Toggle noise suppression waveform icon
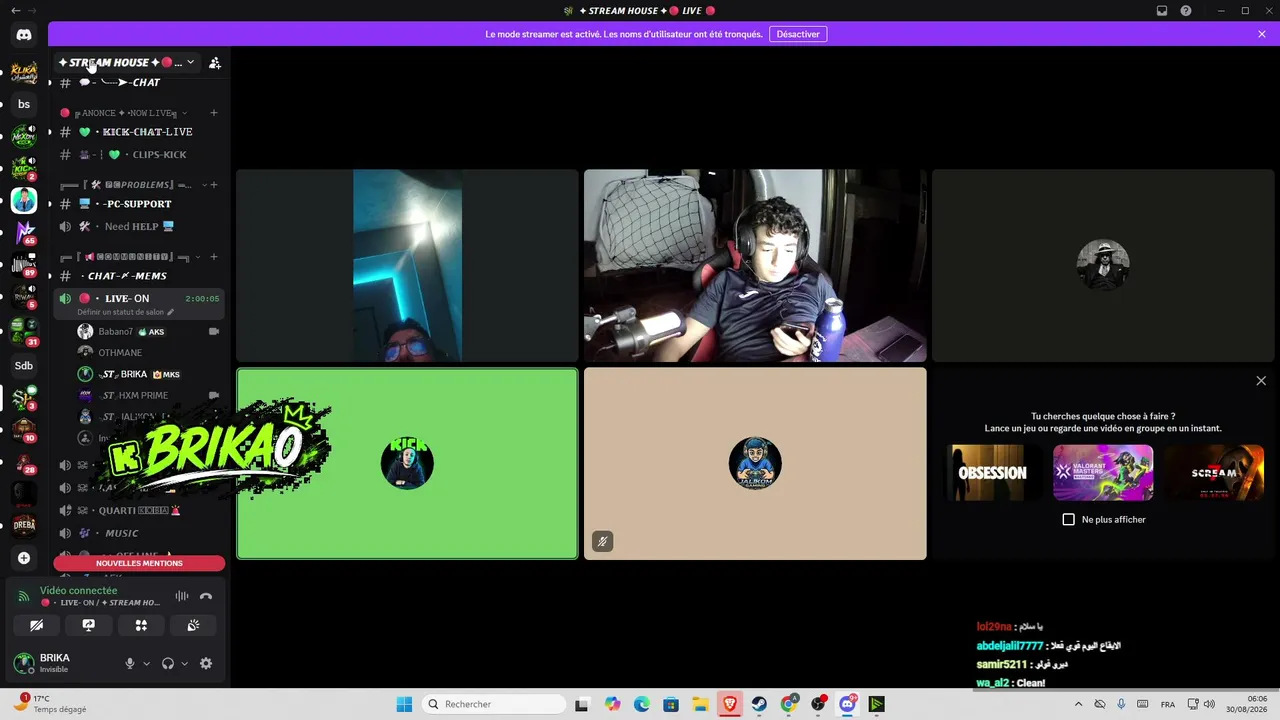This screenshot has width=1280, height=720. pyautogui.click(x=182, y=596)
